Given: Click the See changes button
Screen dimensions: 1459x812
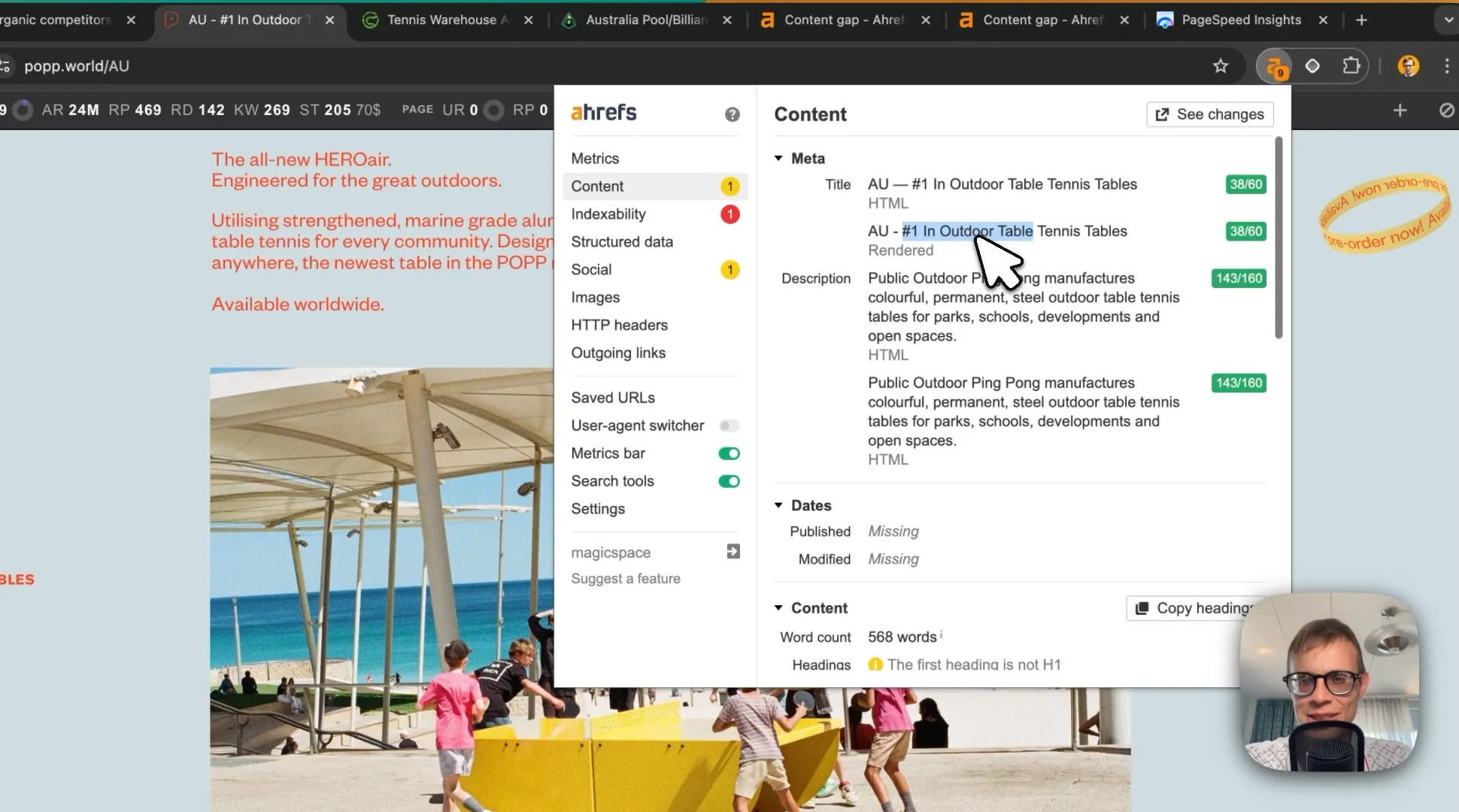Looking at the screenshot, I should (x=1209, y=114).
